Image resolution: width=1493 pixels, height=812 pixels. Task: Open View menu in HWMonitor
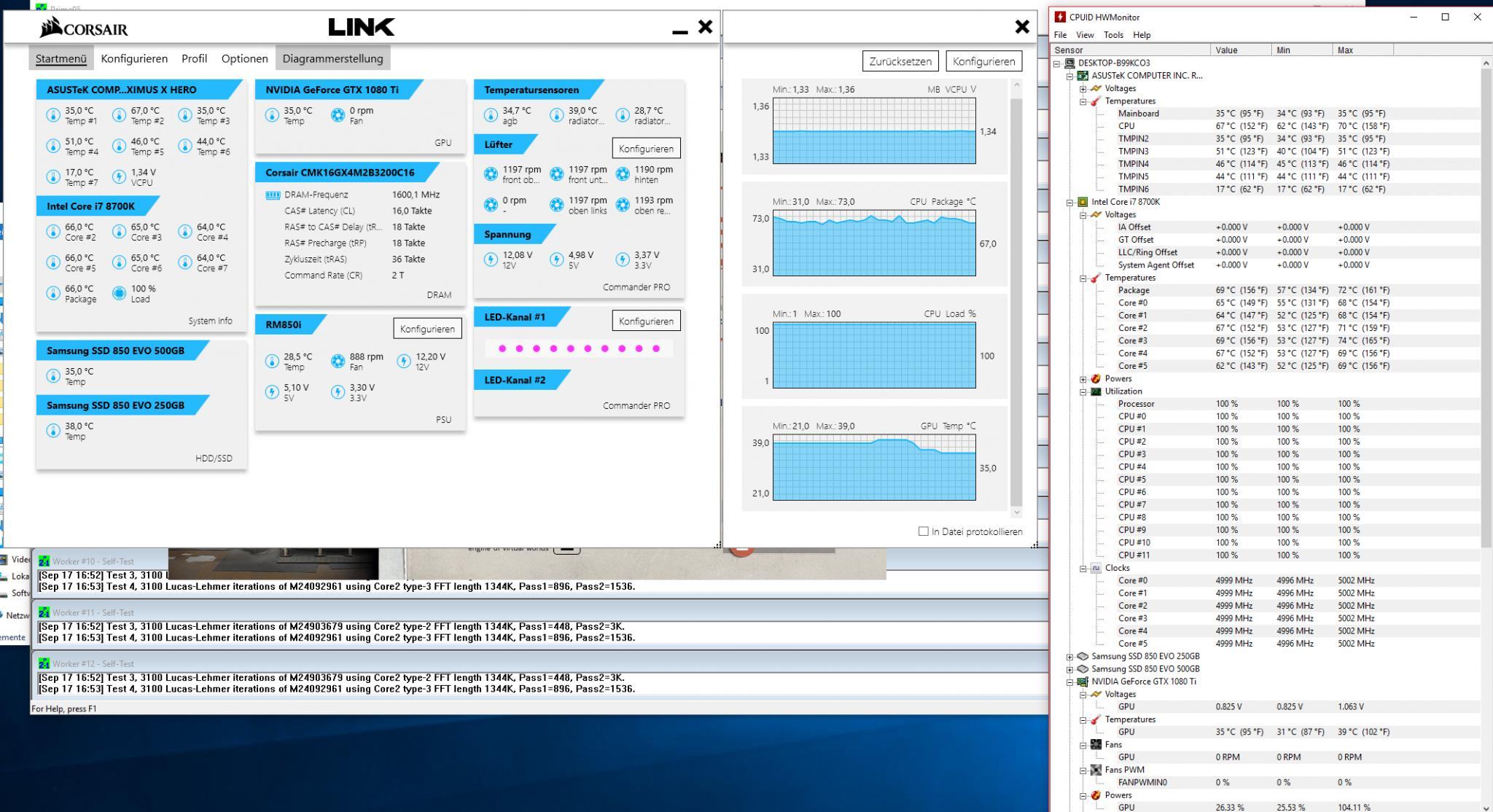point(1085,35)
